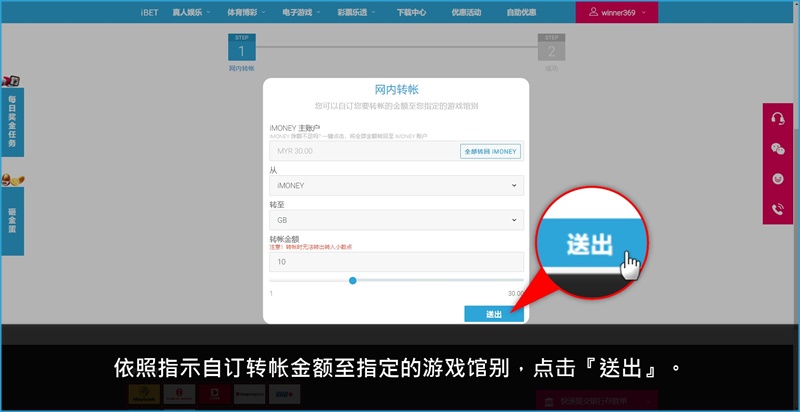Click the 全部转回 iMONEY button
800x412 pixels.
490,151
